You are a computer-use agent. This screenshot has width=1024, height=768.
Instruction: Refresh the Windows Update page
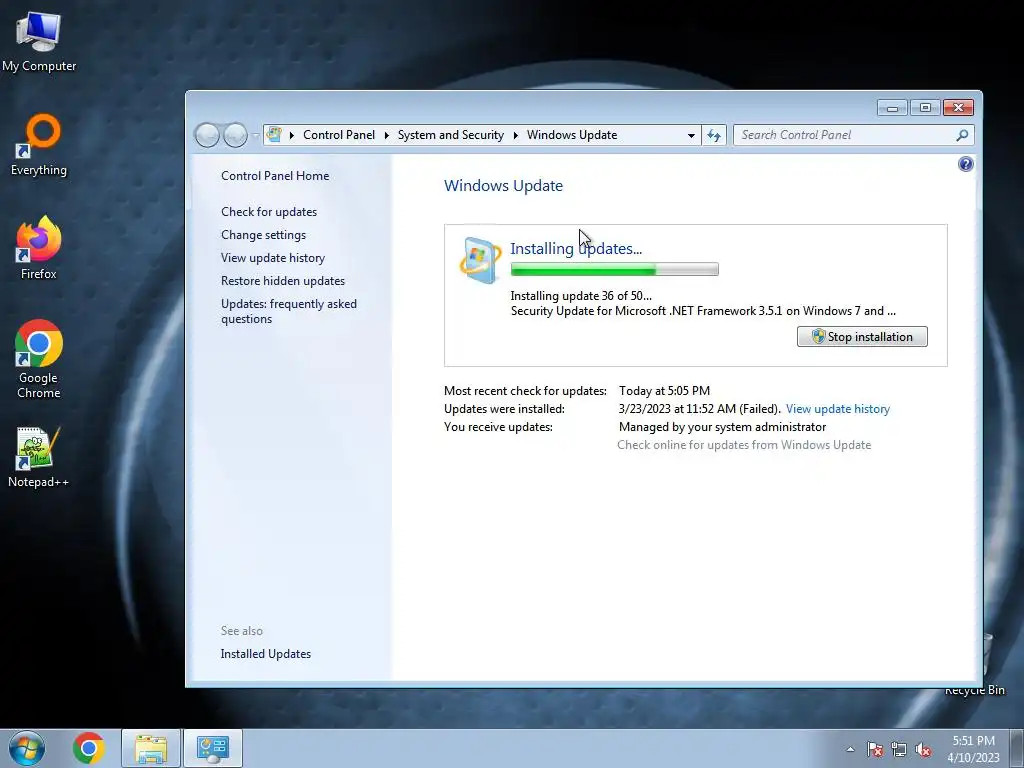pos(714,135)
